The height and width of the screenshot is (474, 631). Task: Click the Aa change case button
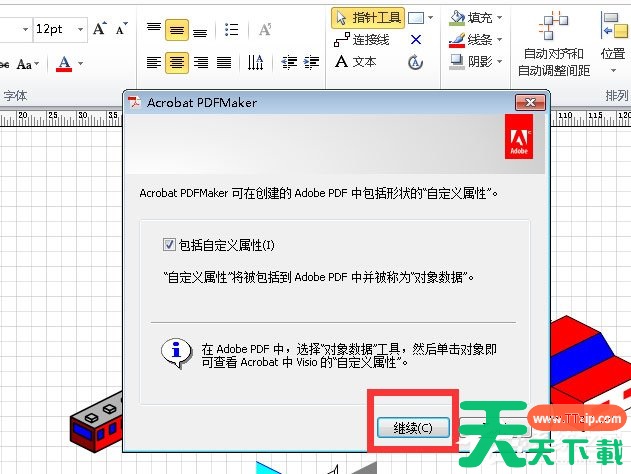click(x=27, y=64)
